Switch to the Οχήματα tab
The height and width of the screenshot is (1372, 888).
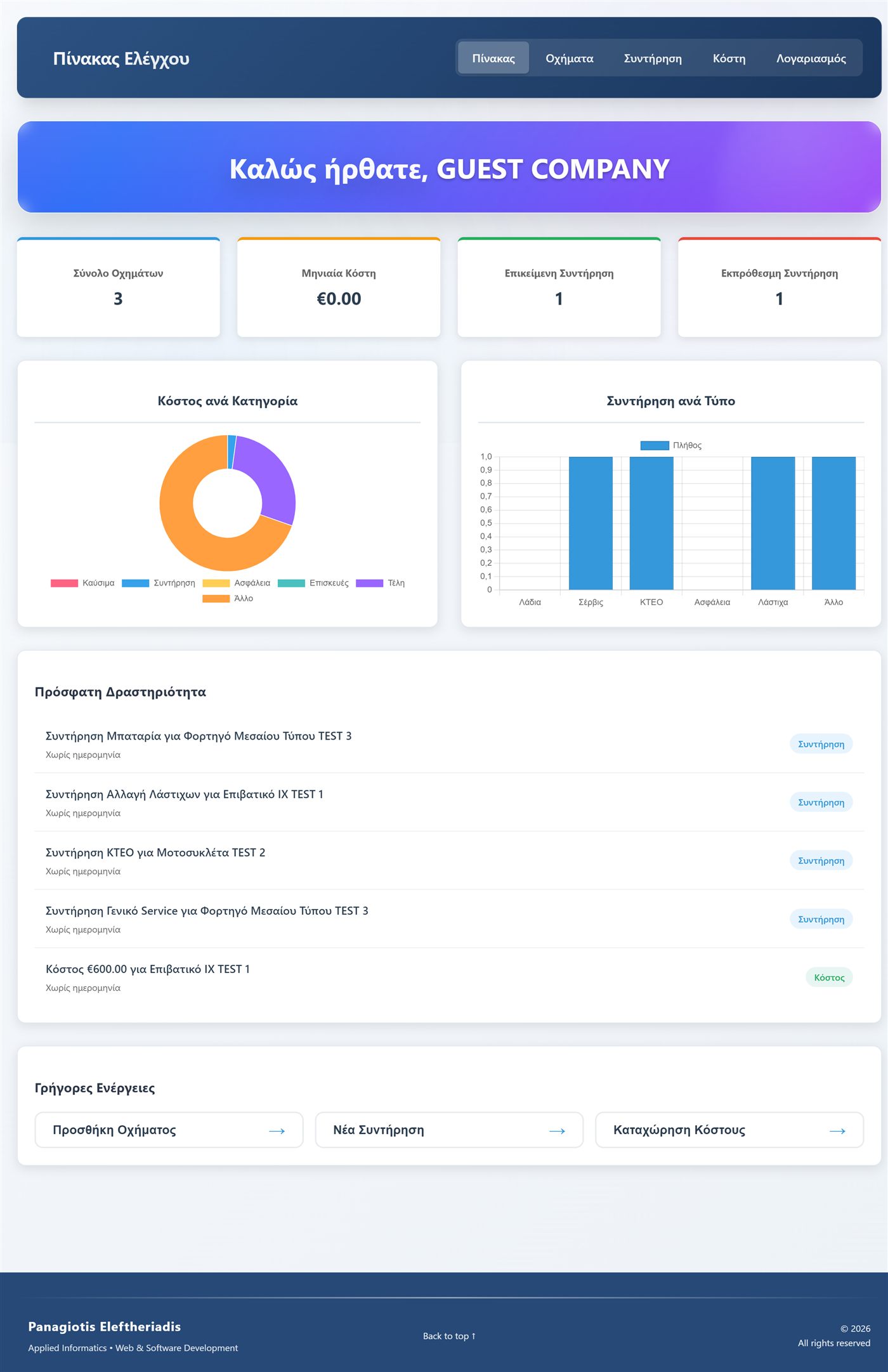[570, 58]
